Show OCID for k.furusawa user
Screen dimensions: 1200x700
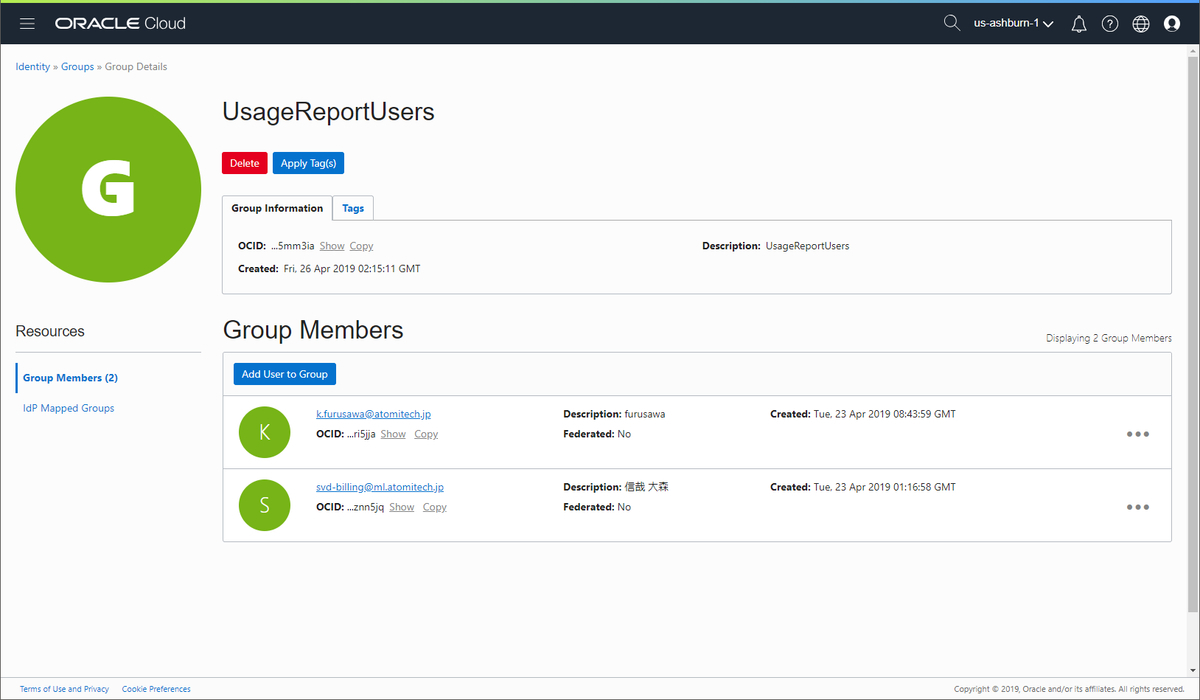coord(393,434)
